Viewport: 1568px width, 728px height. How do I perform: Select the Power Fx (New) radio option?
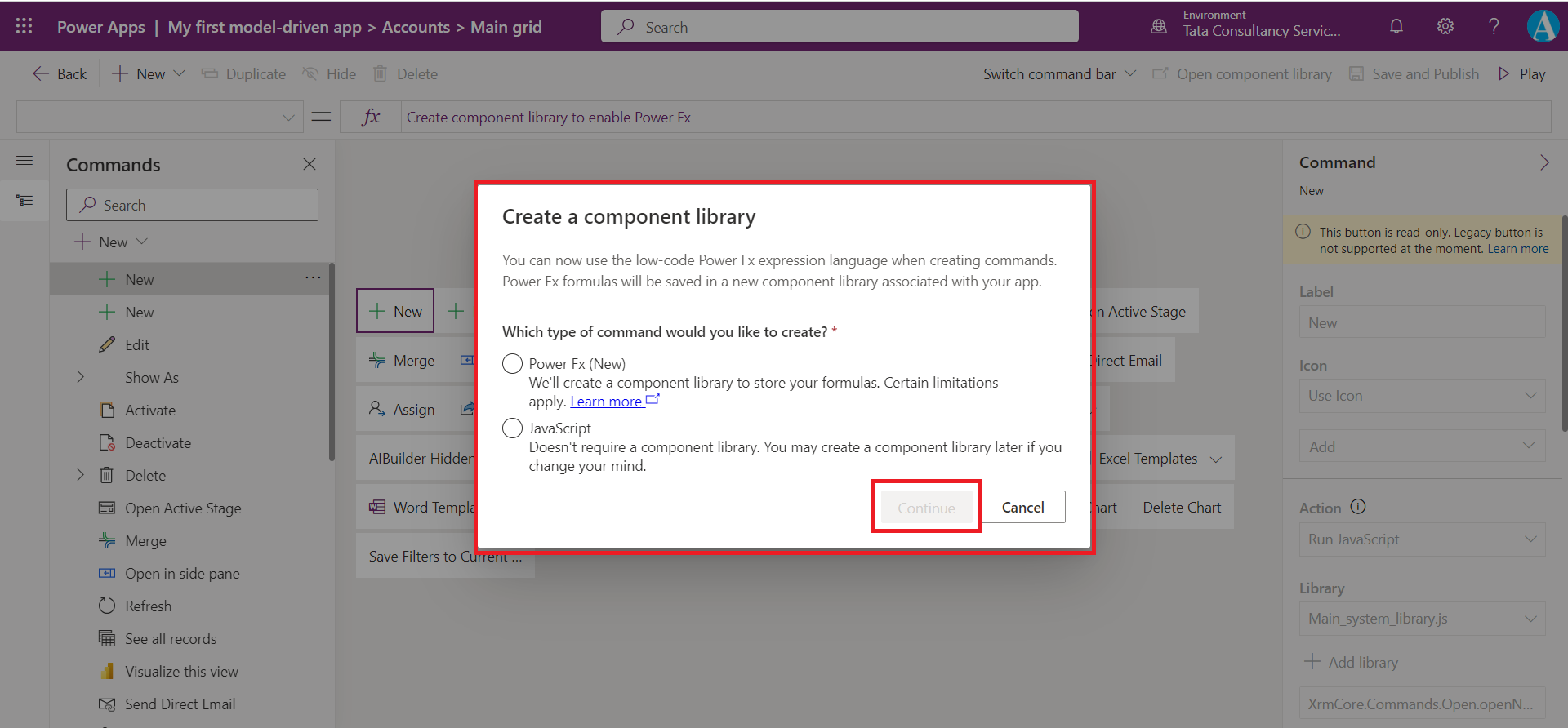tap(512, 364)
